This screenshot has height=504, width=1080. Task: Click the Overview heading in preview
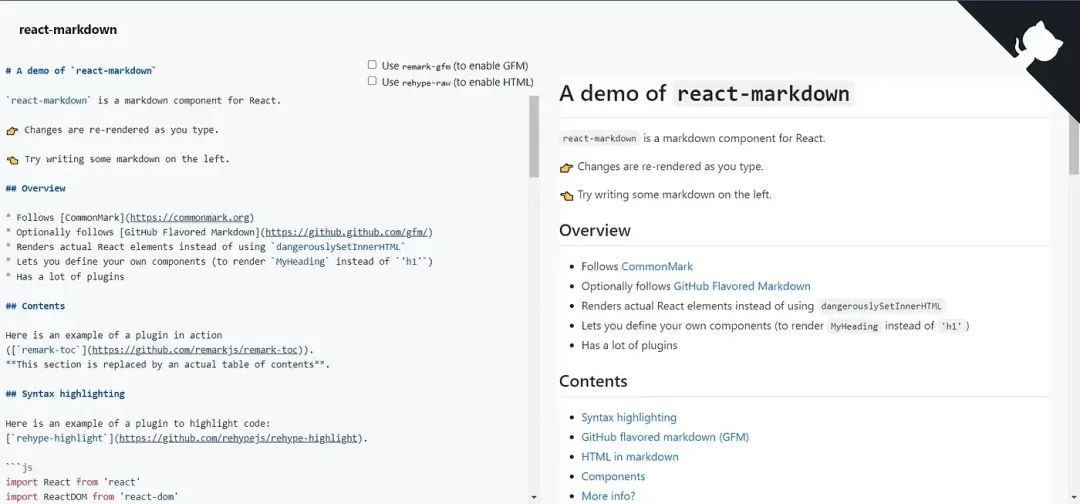(594, 230)
